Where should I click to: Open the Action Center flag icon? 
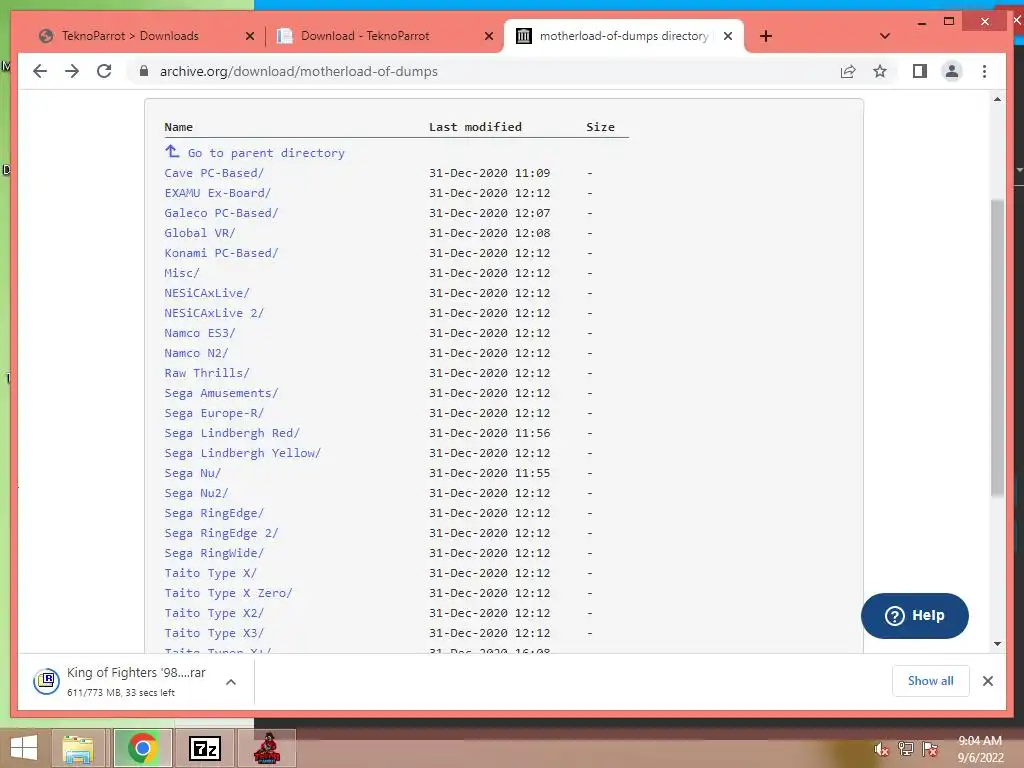coord(930,749)
